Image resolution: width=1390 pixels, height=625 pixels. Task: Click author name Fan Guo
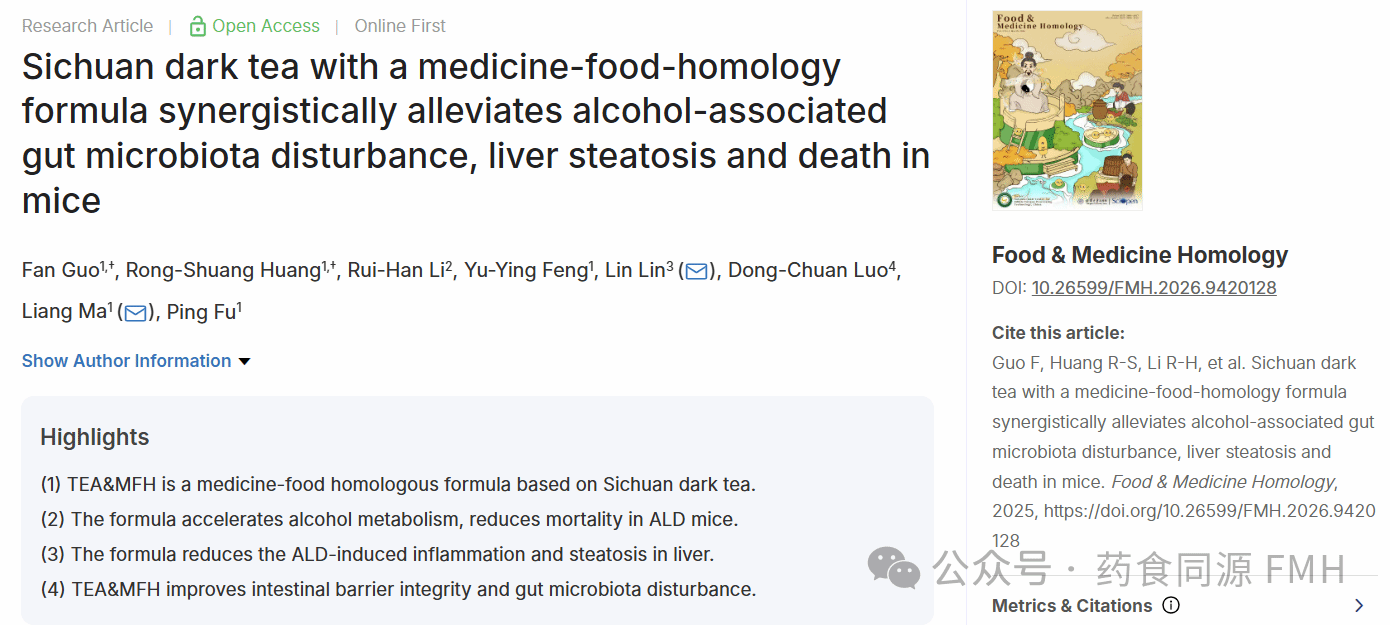coord(60,271)
